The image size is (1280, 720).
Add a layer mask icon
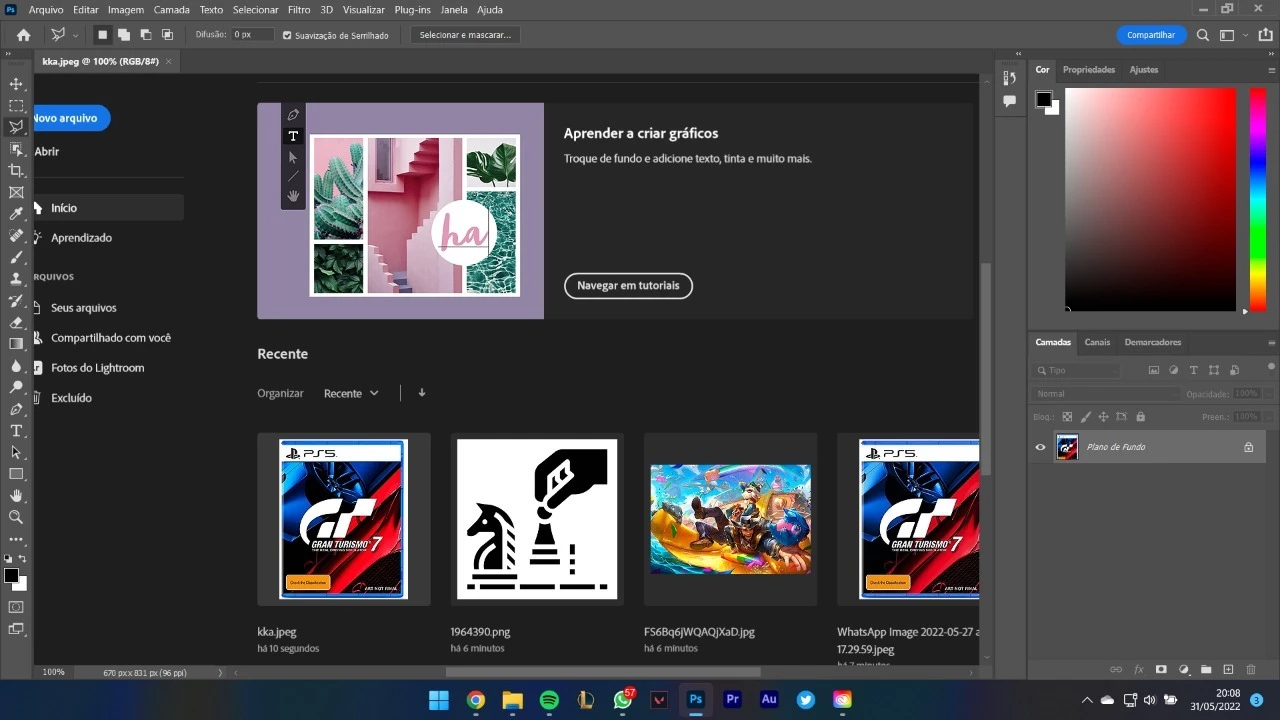point(1161,669)
